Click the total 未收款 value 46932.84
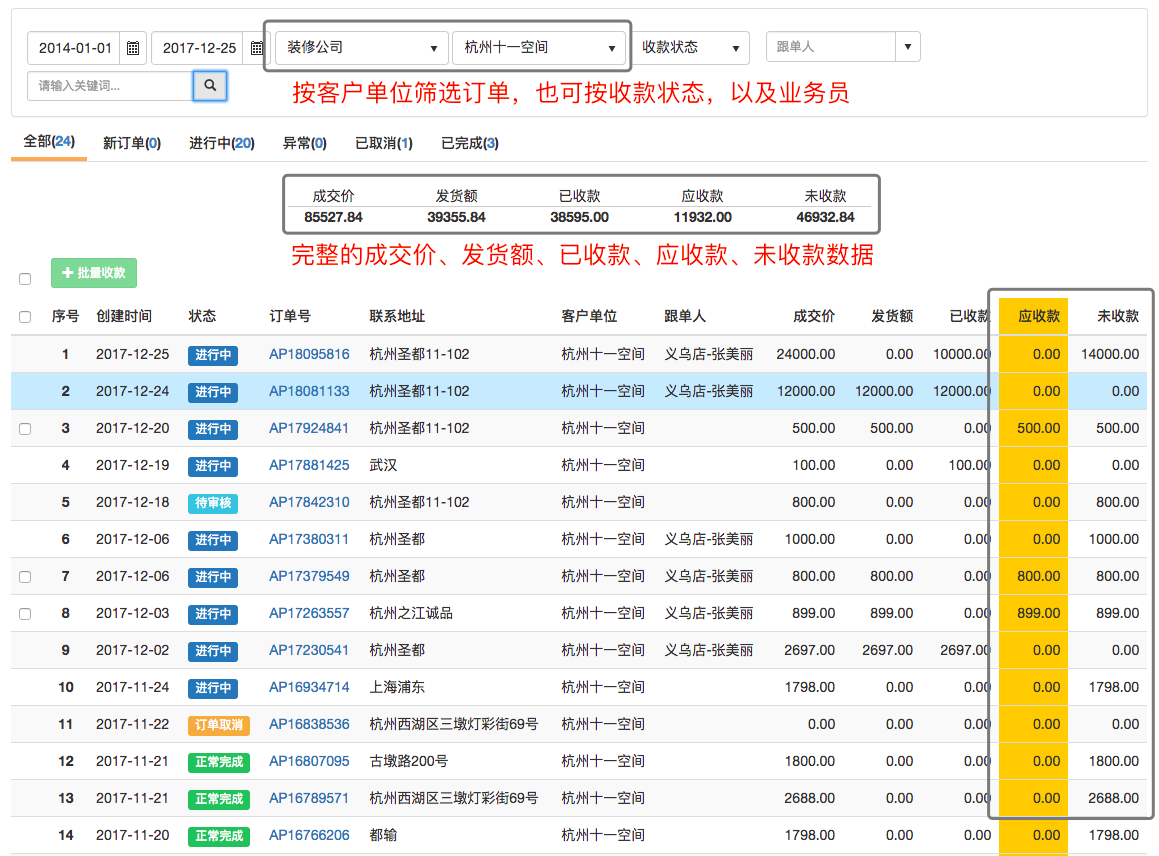This screenshot has width=1159, height=856. pyautogui.click(x=825, y=217)
